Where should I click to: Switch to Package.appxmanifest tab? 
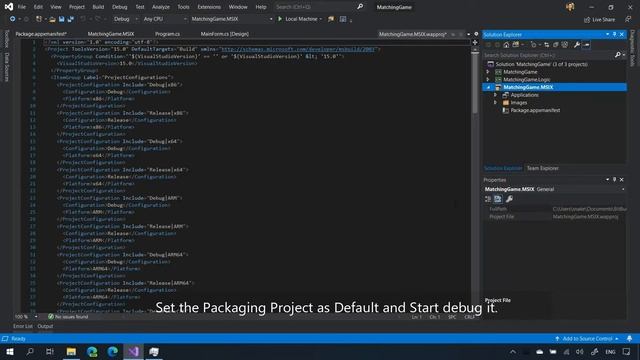pos(41,34)
